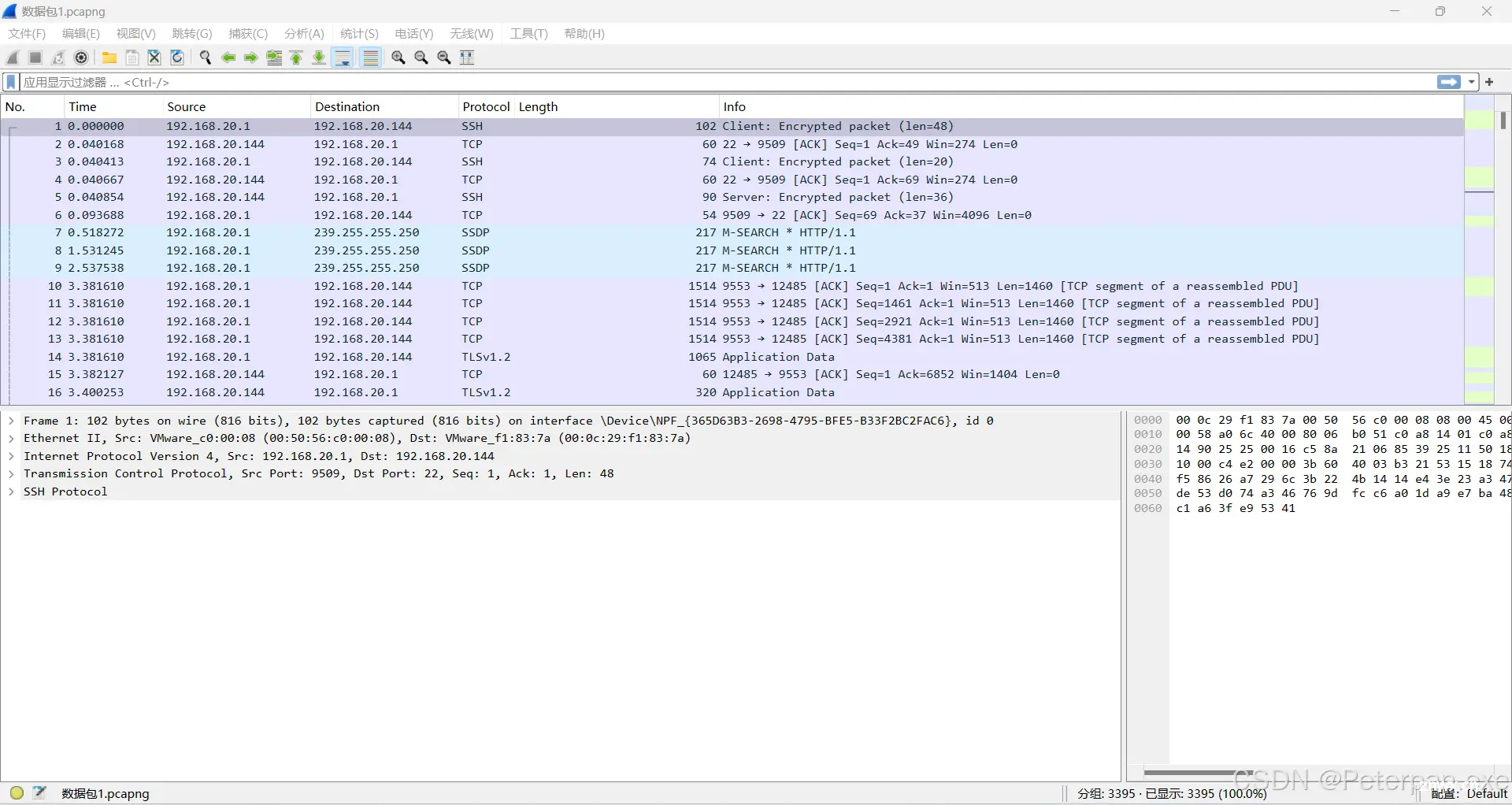This screenshot has width=1512, height=805.
Task: Go forward to next packet (right arrow)
Action: coord(251,57)
